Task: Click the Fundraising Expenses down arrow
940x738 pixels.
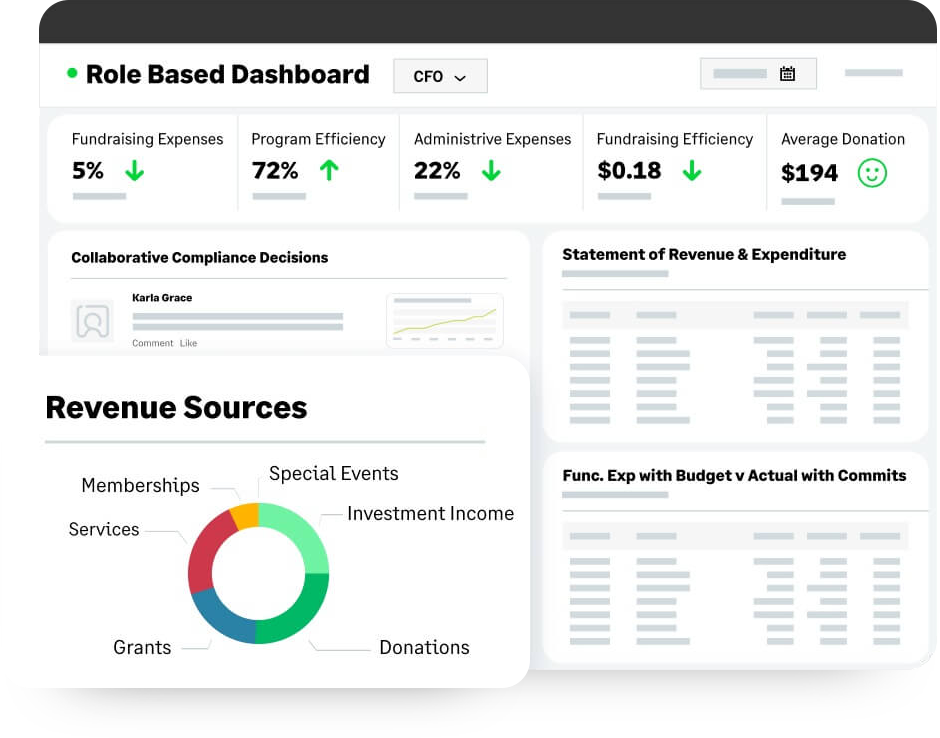Action: pos(134,170)
